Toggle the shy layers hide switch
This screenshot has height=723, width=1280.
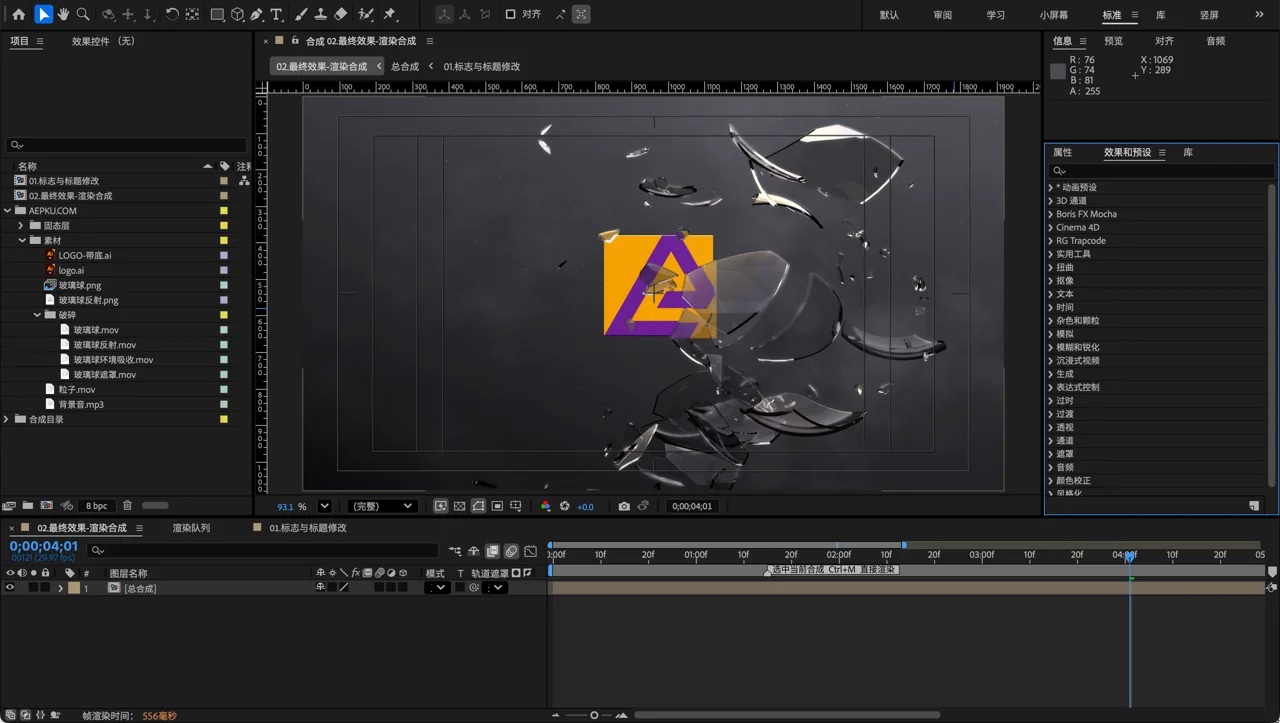click(474, 551)
